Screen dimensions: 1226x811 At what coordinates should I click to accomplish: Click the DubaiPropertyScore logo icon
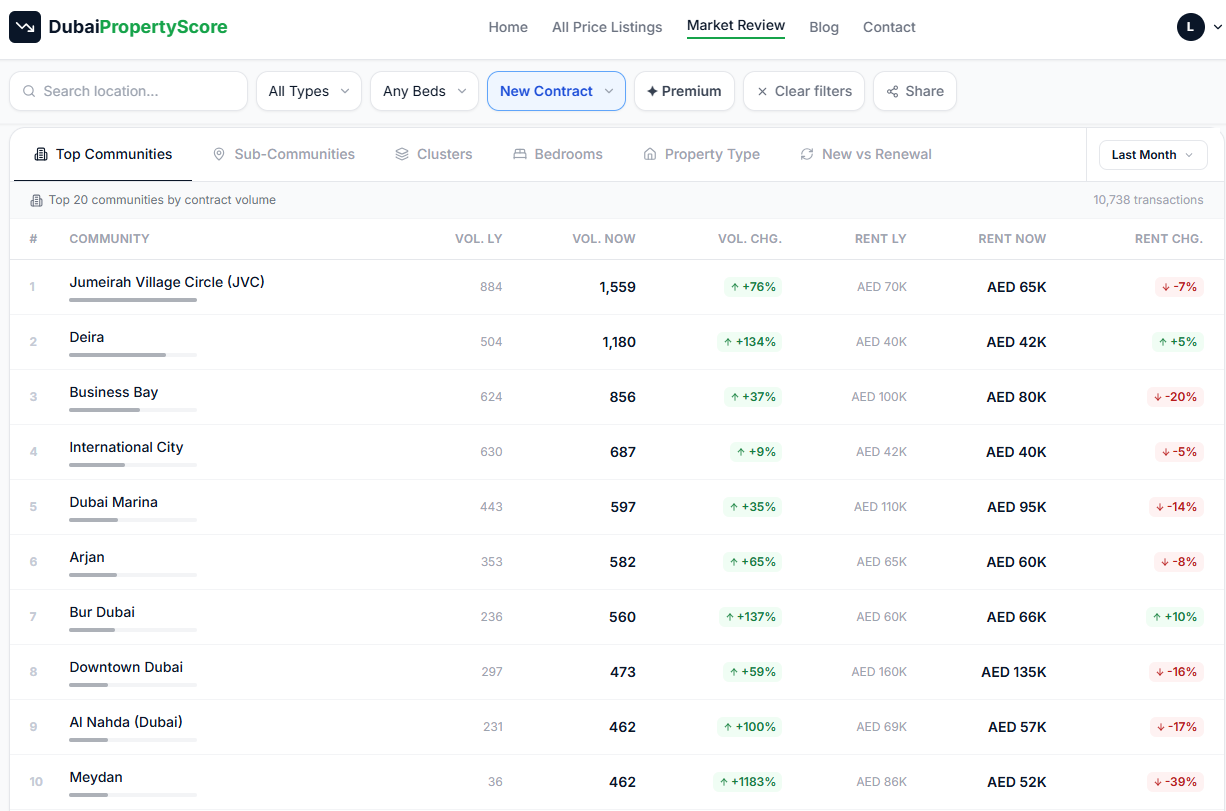[25, 27]
